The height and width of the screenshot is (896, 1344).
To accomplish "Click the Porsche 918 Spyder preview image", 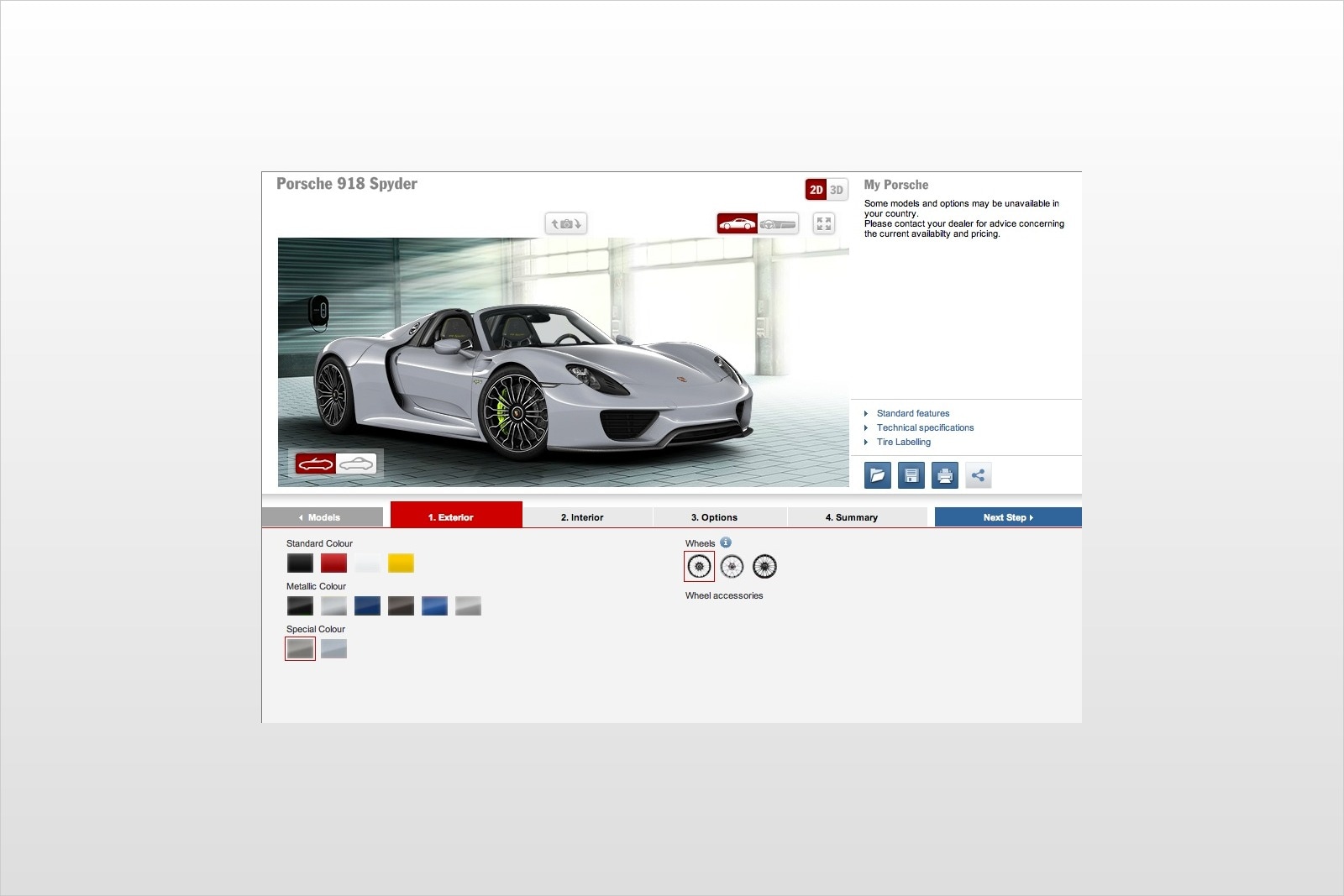I will pos(564,362).
